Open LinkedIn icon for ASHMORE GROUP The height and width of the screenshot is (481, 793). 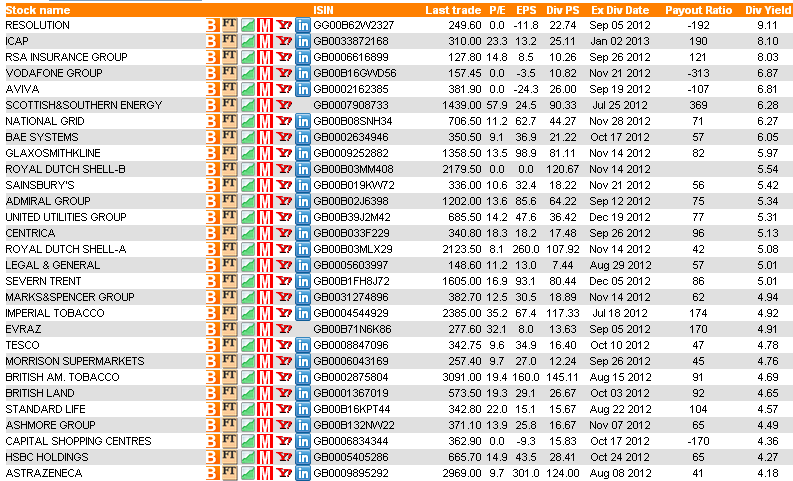[x=302, y=425]
